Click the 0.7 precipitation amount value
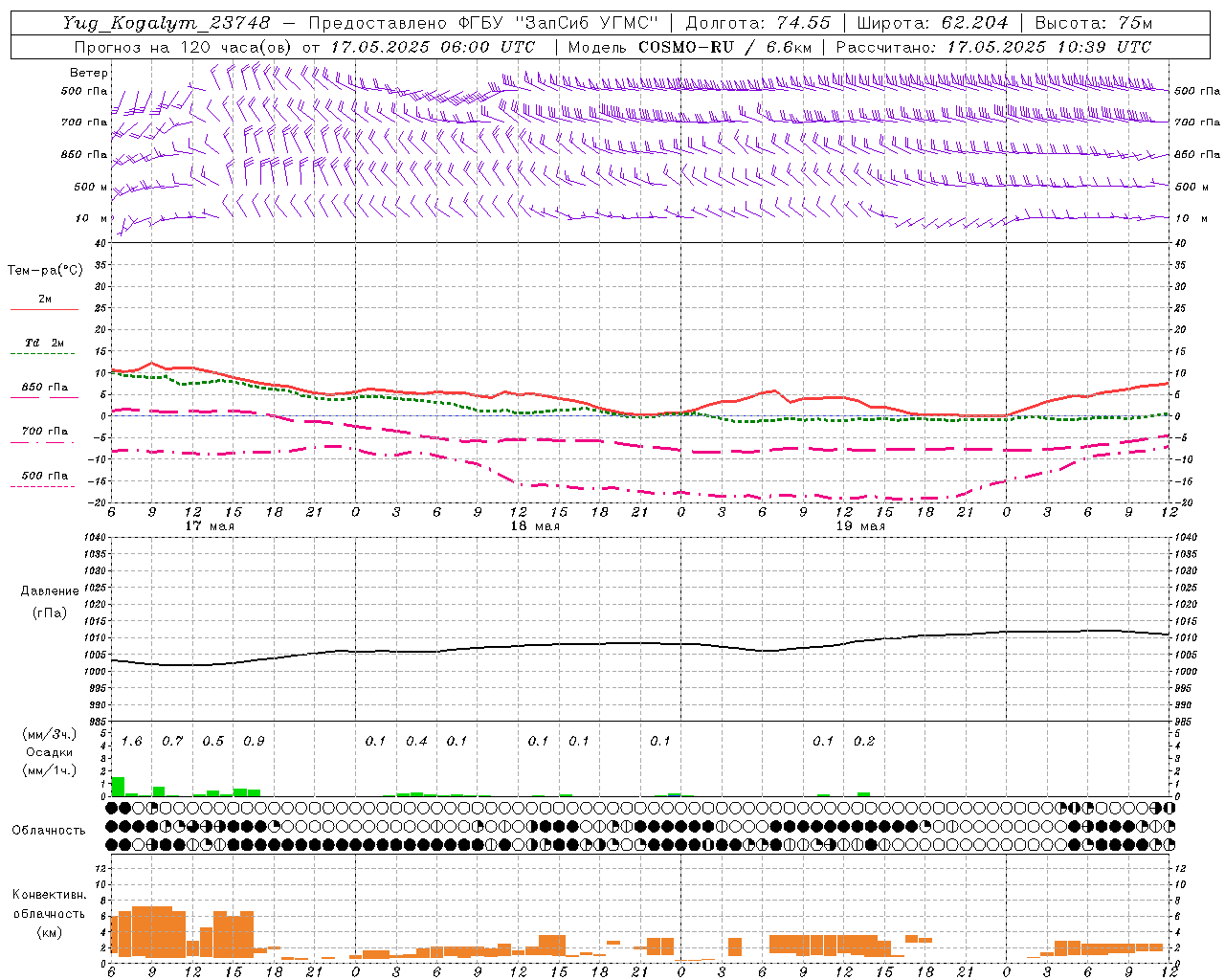The image size is (1225, 980). pyautogui.click(x=172, y=741)
